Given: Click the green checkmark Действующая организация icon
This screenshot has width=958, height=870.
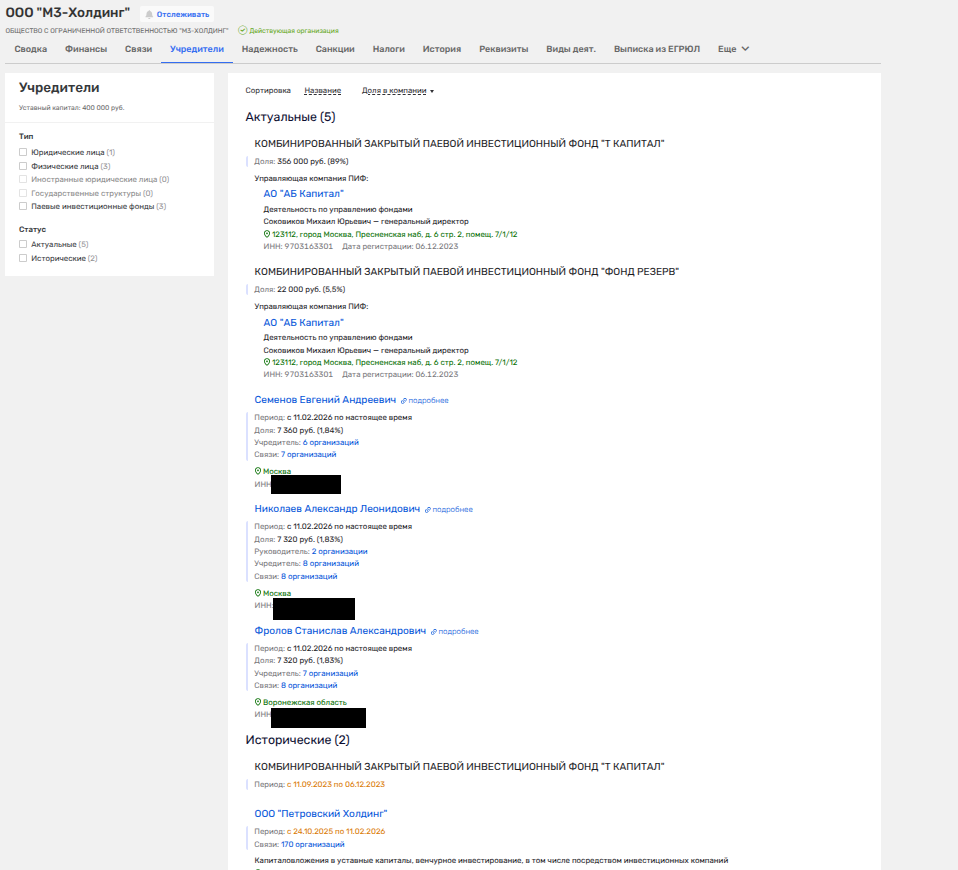Looking at the screenshot, I should (x=242, y=31).
